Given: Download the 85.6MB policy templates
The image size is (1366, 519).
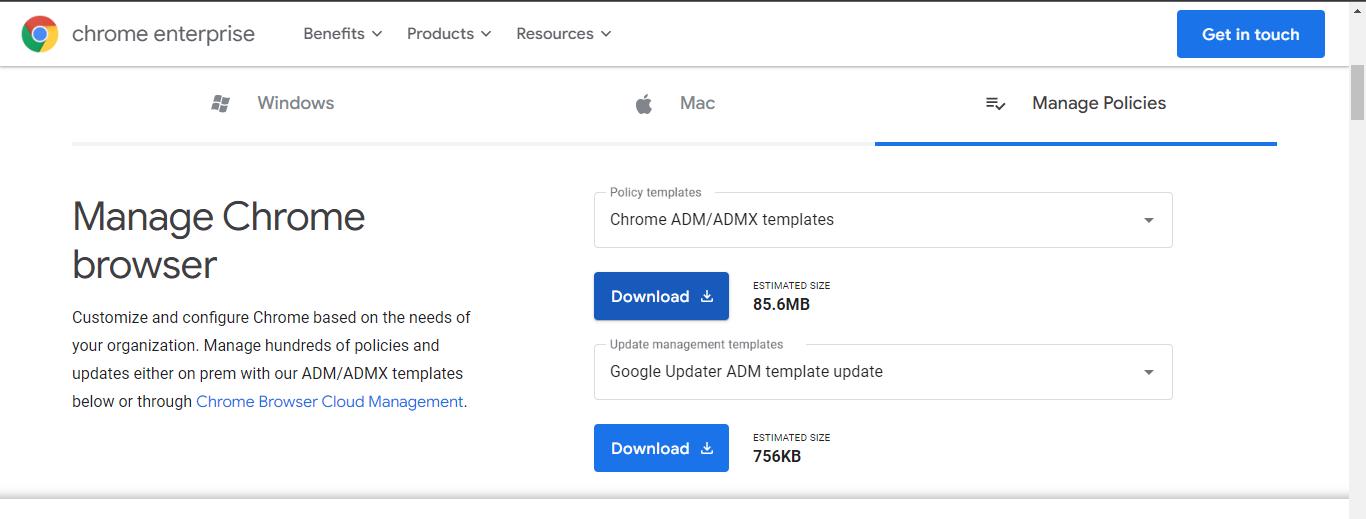Looking at the screenshot, I should pos(661,296).
